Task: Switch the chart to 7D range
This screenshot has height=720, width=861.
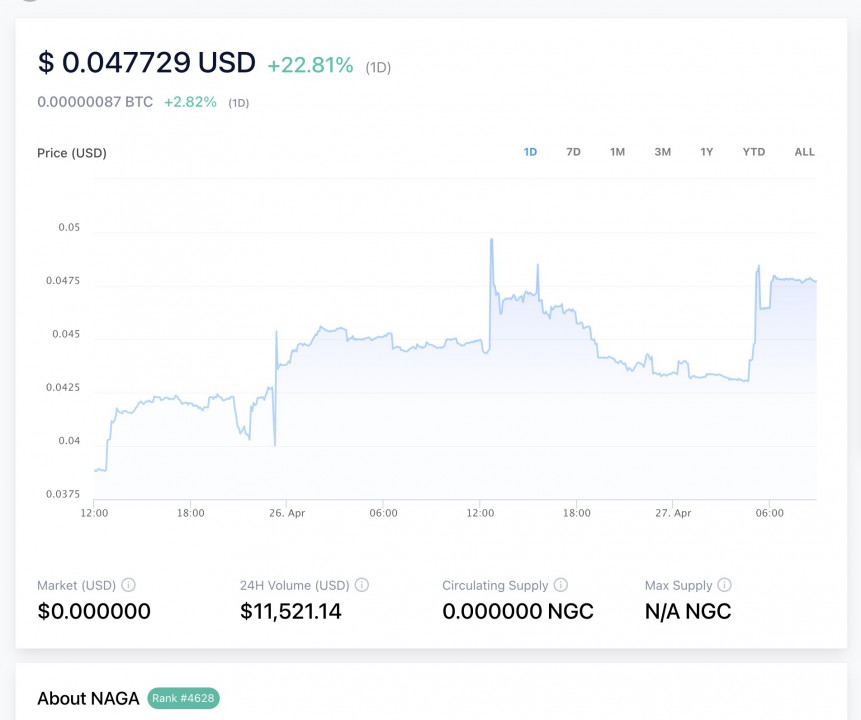Action: pyautogui.click(x=573, y=152)
